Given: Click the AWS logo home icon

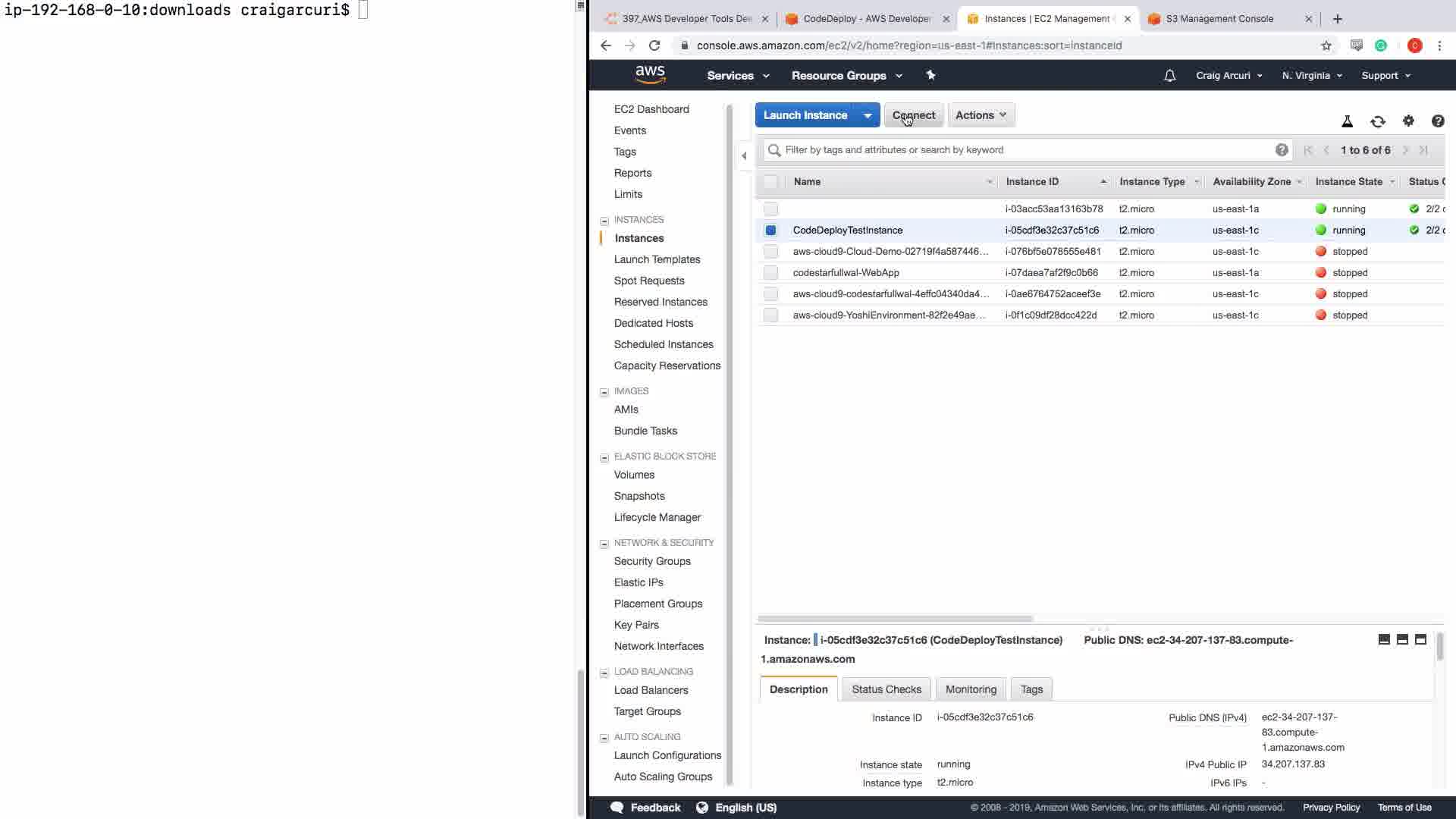Looking at the screenshot, I should coord(650,74).
